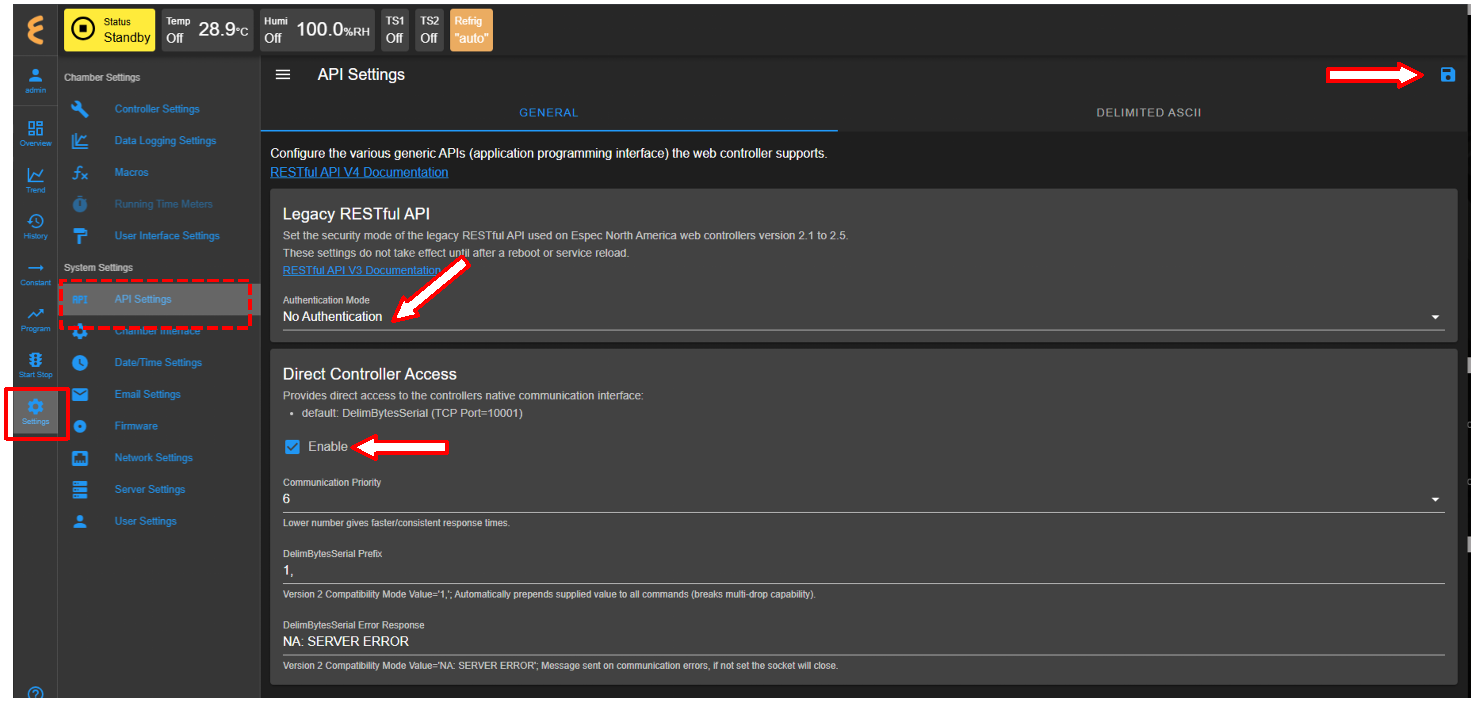Switch to the GENERAL tab
This screenshot has height=701, width=1478.
(x=549, y=113)
